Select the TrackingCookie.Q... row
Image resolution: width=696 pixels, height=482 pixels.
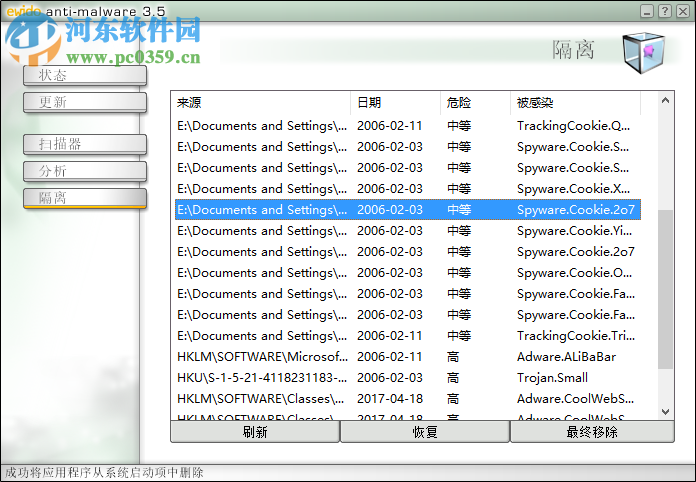407,126
